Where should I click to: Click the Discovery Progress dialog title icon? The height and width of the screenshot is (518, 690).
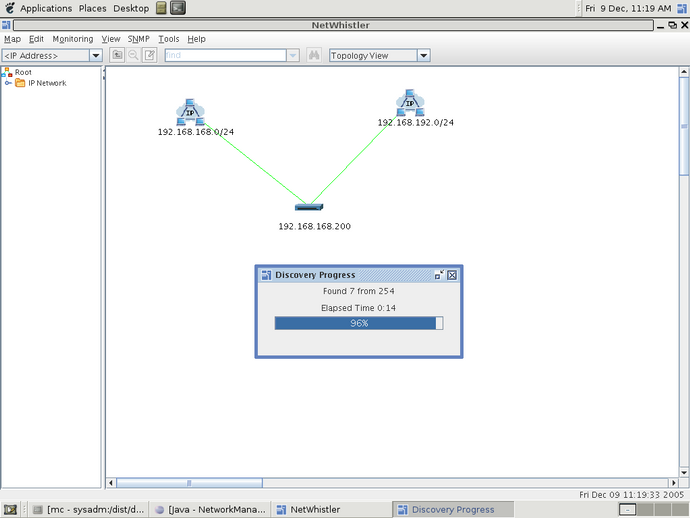[x=266, y=275]
